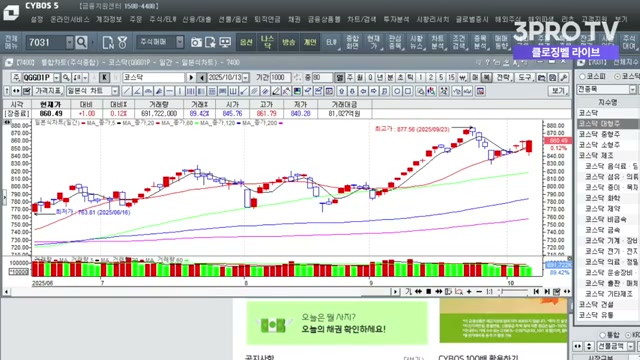Click the bold K button in chart toolbar
Screen dimensions: 640x360
(104, 77)
